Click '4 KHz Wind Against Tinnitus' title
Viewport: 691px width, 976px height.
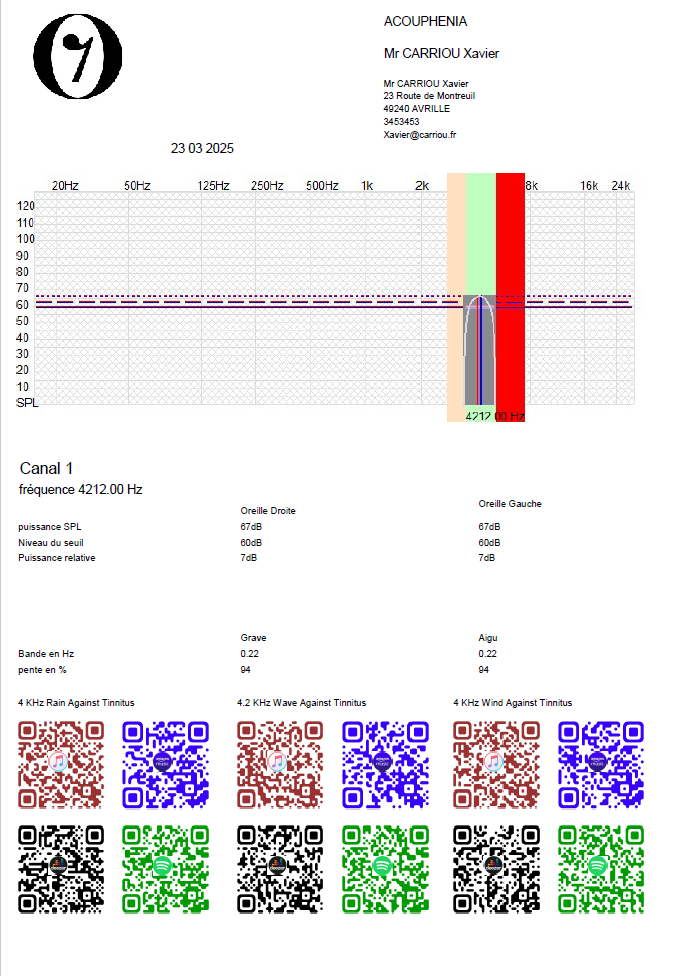(x=512, y=703)
